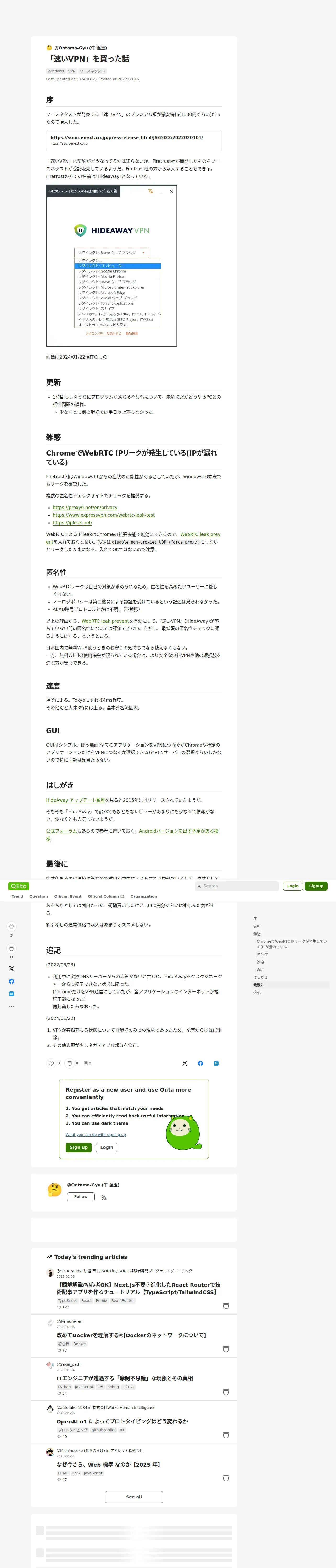The height and width of the screenshot is (1568, 336).
Task: Follow the author @Ontama-Gyu
Action: tap(81, 1197)
